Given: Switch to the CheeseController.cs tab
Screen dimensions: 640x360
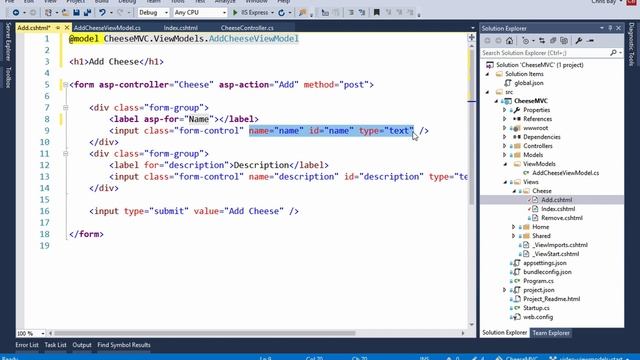Looking at the screenshot, I should click(x=247, y=28).
